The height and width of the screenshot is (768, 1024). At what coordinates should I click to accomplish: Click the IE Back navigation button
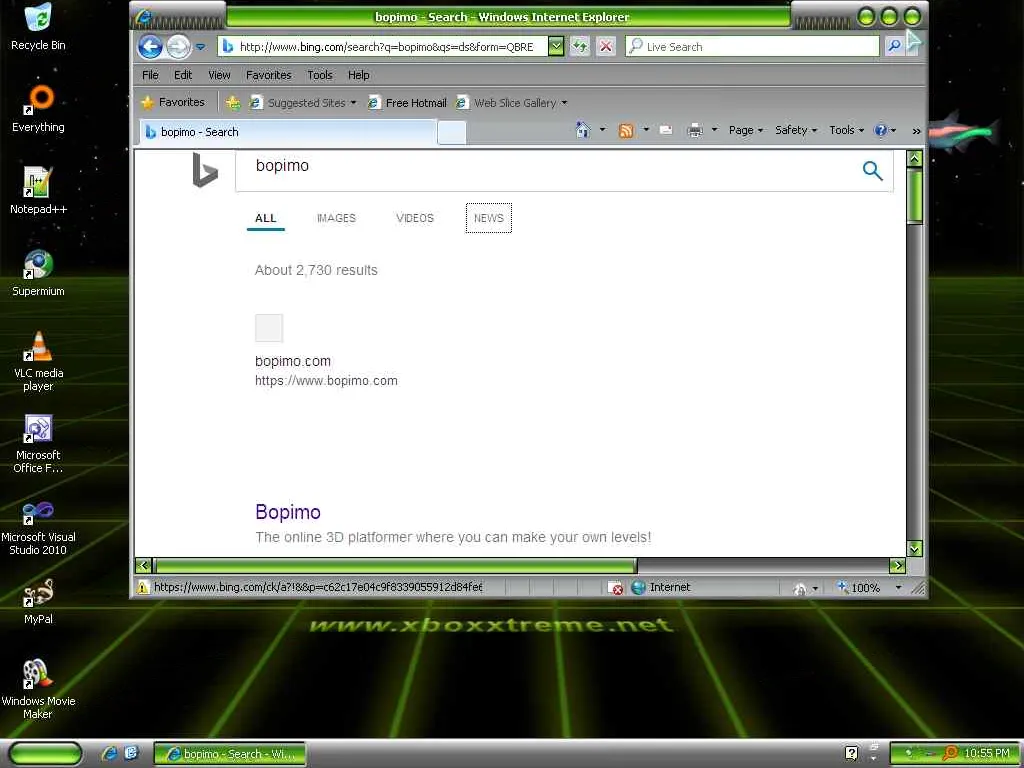click(150, 46)
